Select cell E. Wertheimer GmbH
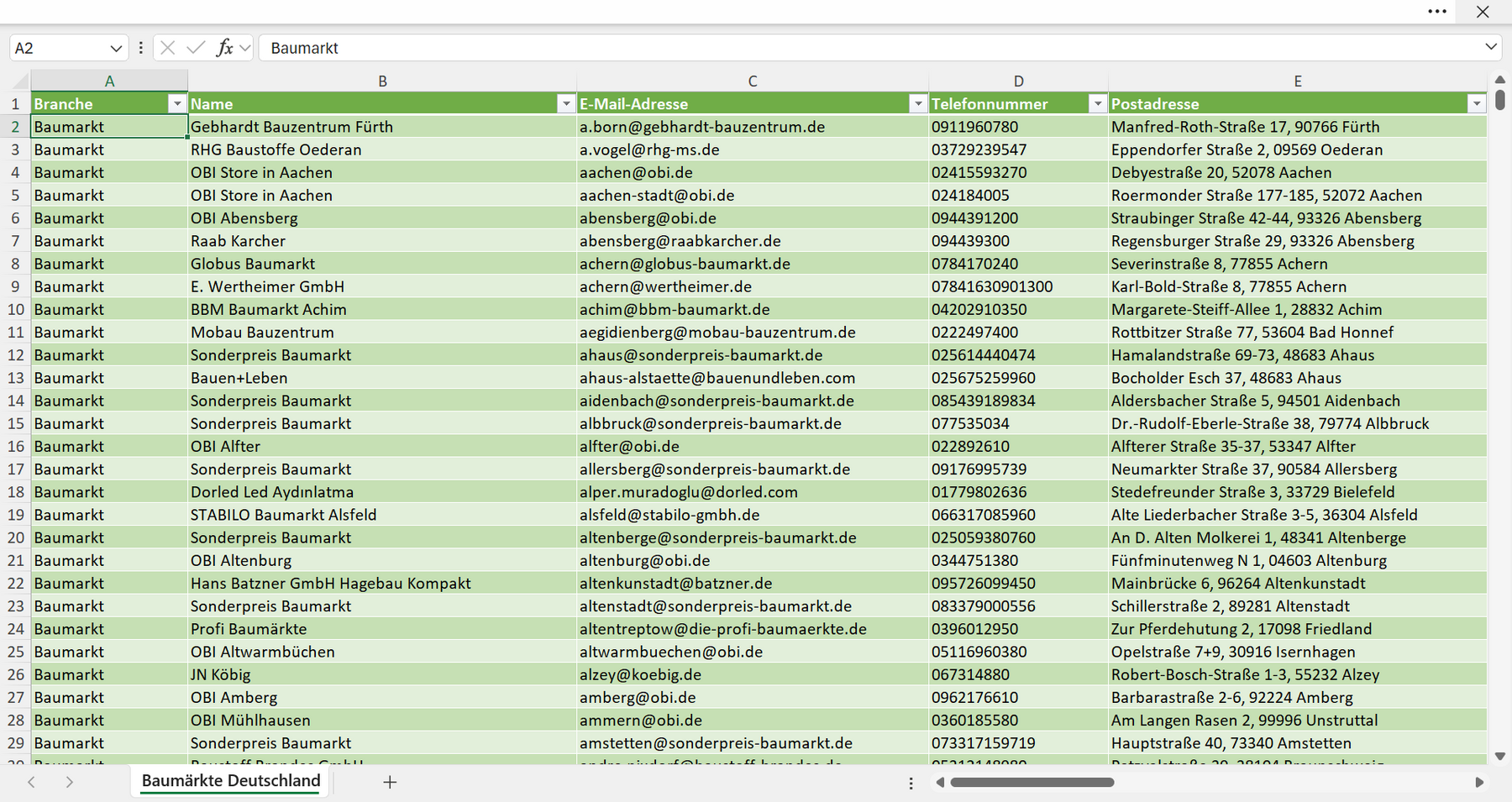 click(x=382, y=286)
